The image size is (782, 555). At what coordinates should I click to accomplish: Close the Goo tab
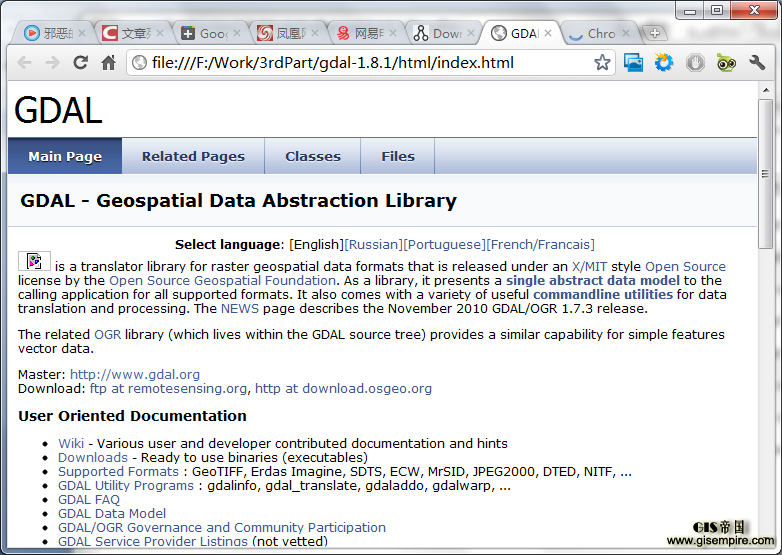[237, 33]
